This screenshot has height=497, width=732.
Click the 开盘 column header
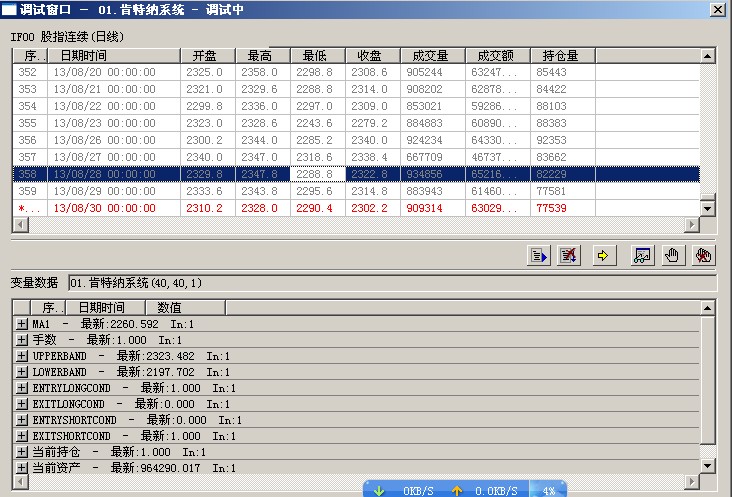[208, 56]
